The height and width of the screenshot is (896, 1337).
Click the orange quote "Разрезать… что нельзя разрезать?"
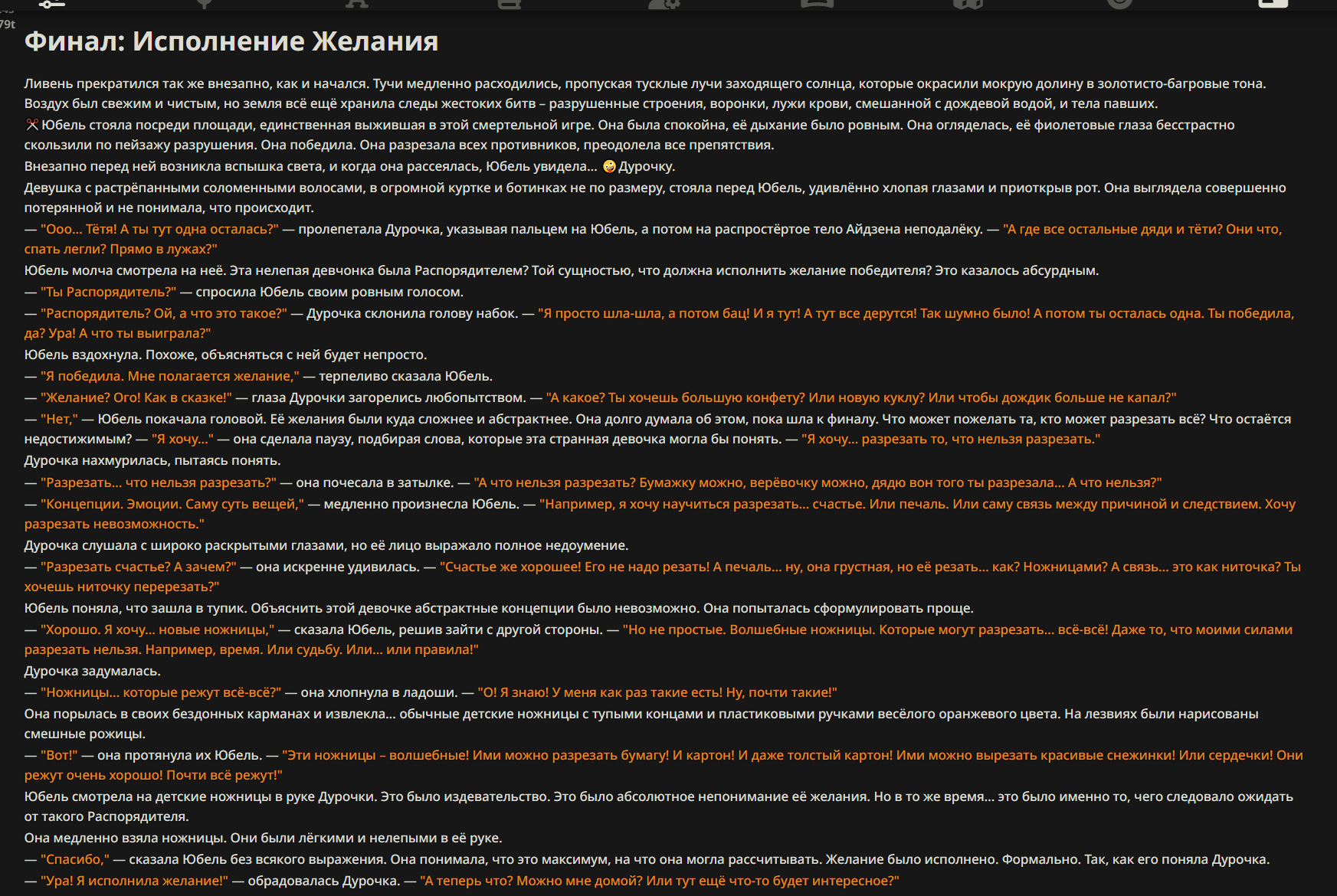[x=159, y=482]
